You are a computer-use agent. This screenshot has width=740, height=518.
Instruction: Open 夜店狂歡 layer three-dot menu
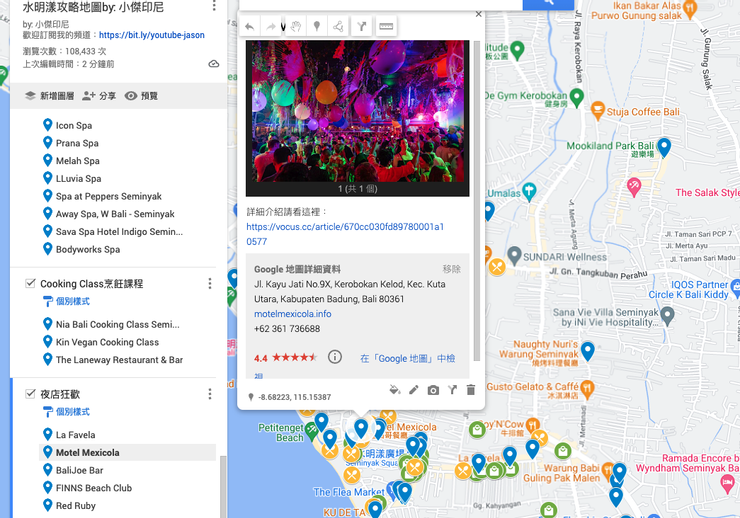210,394
